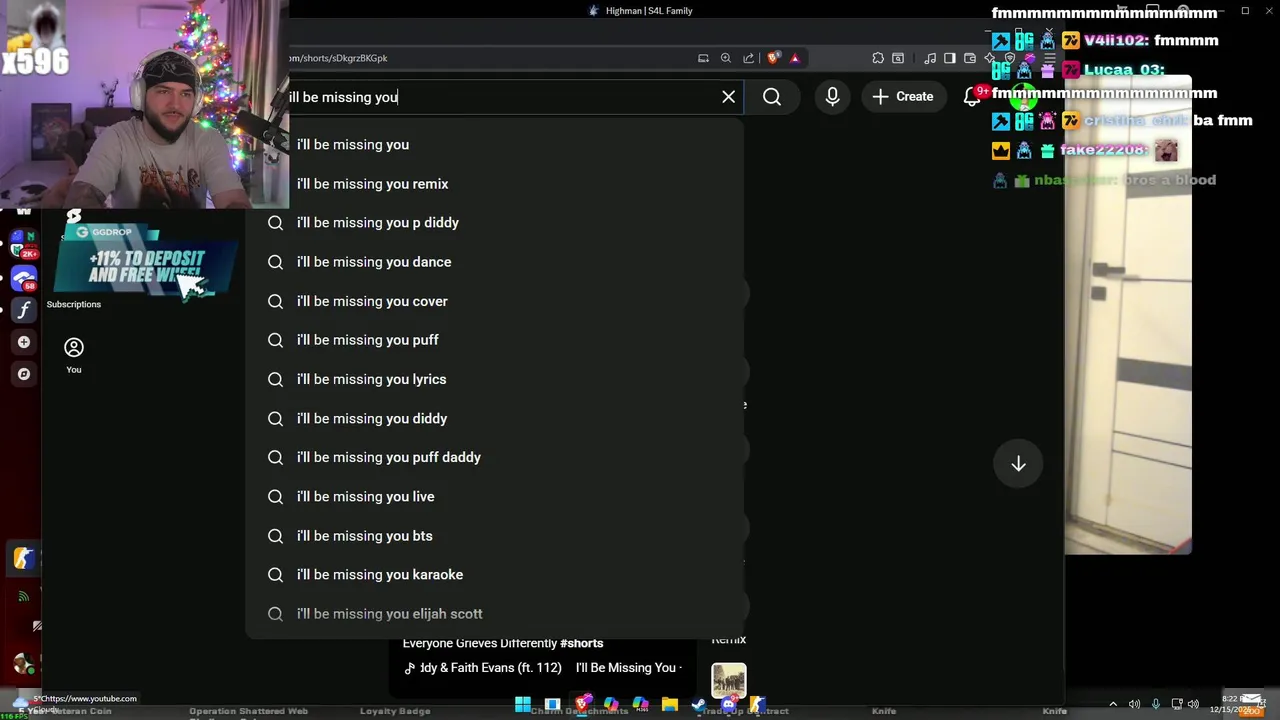Open Brave browser from the taskbar
Screen dimensions: 1280x720
tap(583, 704)
